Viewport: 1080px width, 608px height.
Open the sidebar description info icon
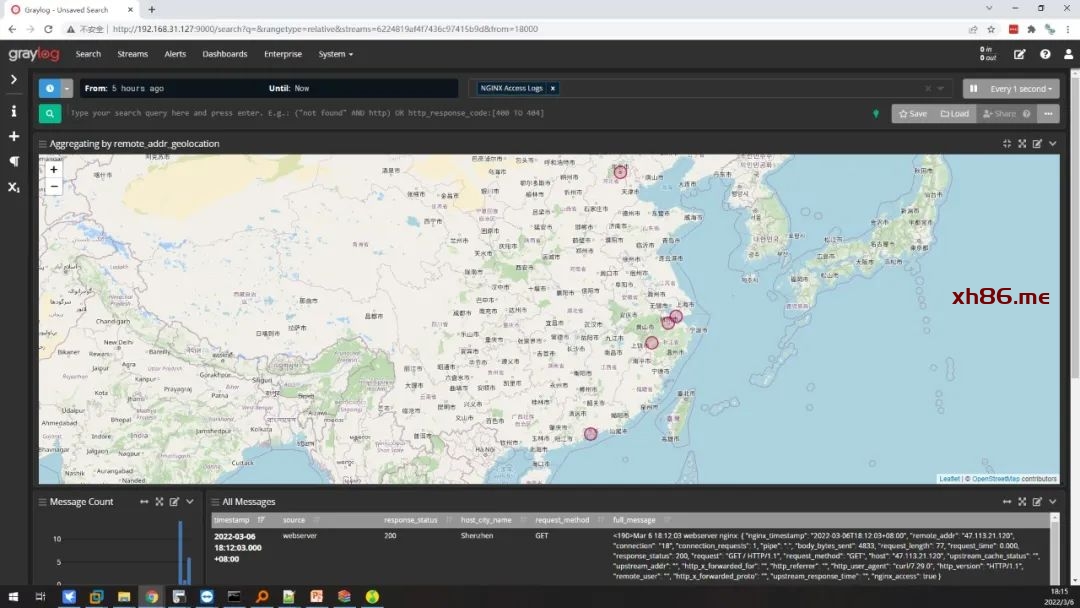pos(14,111)
